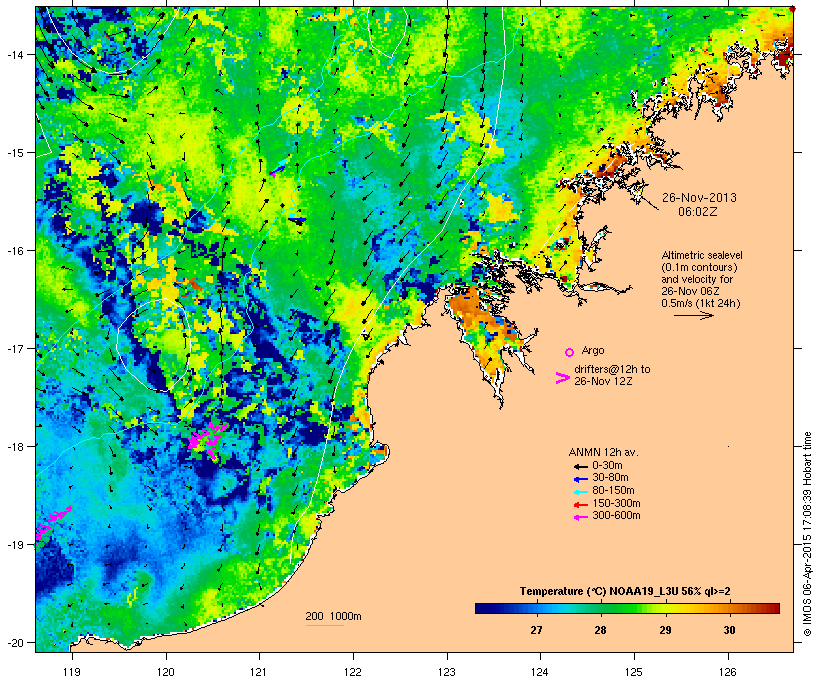Click the '-20' latitude axis label
This screenshot has width=820, height=680.
pos(14,643)
